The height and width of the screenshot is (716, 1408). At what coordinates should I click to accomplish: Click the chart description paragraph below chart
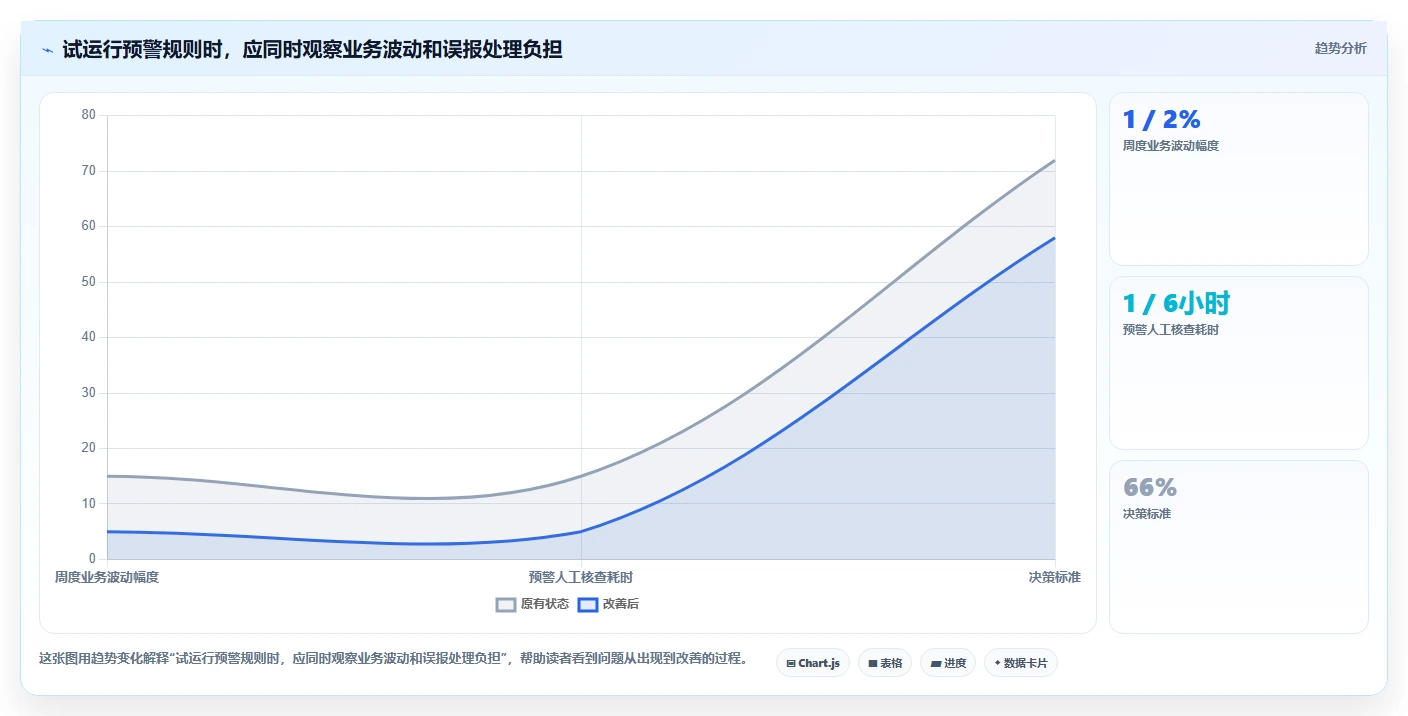tap(394, 659)
